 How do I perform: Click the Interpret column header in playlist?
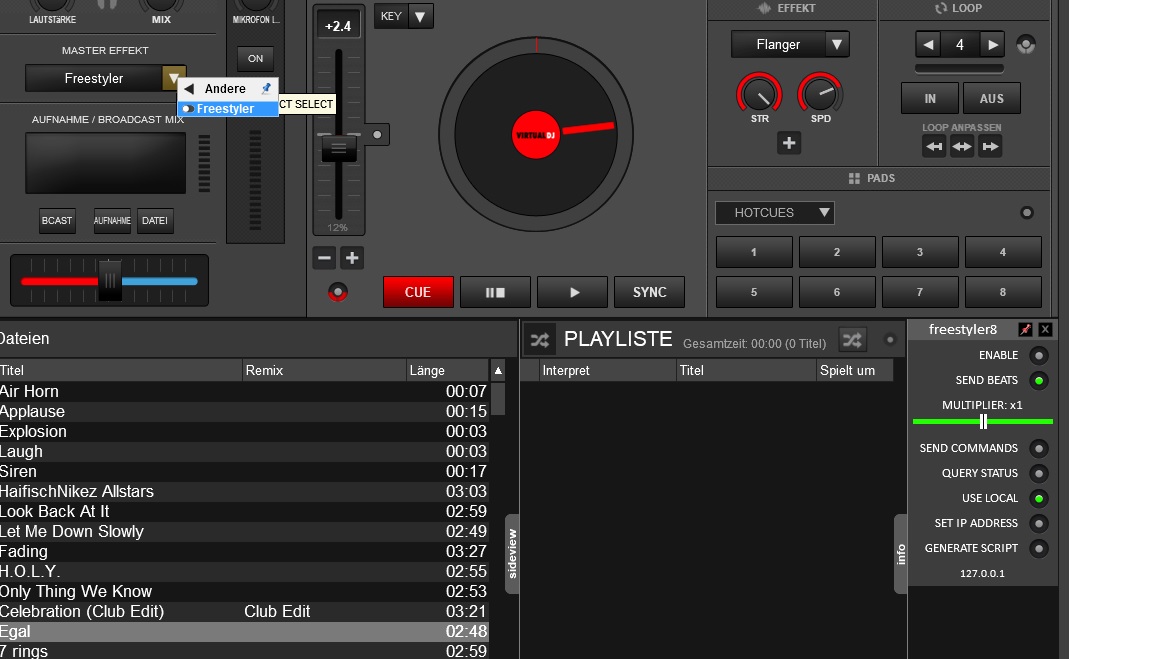[x=607, y=370]
